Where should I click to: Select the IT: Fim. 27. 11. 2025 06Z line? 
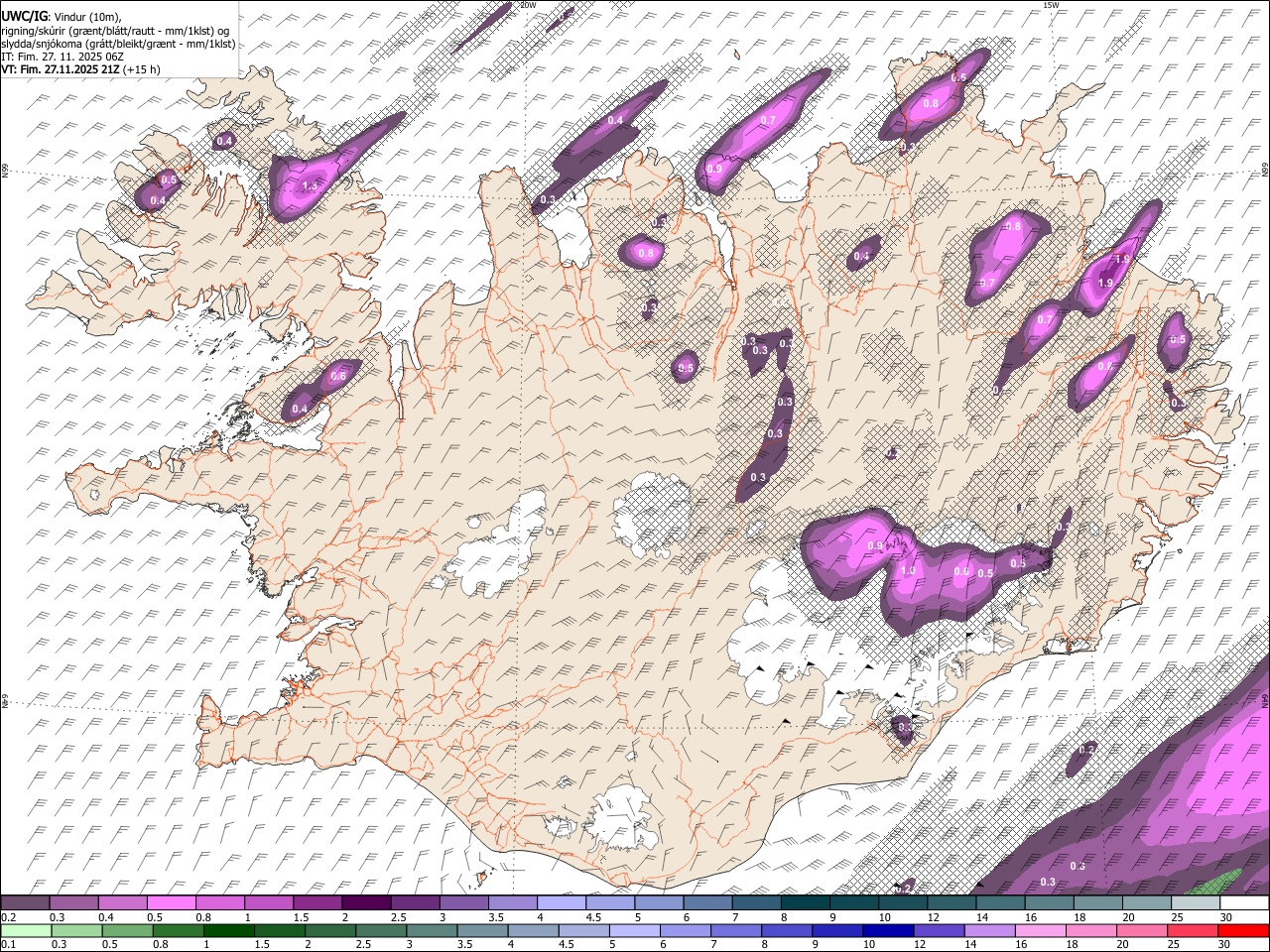pyautogui.click(x=62, y=57)
